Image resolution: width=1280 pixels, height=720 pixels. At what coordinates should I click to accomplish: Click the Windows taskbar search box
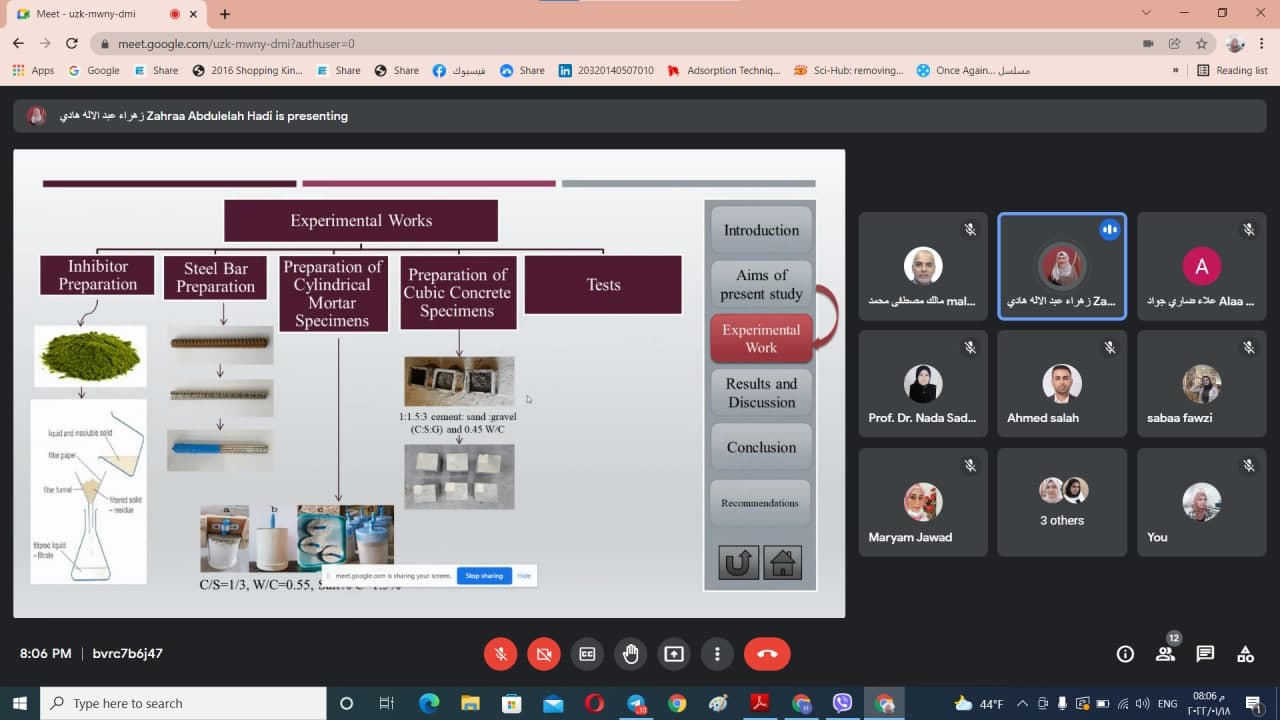pos(185,703)
